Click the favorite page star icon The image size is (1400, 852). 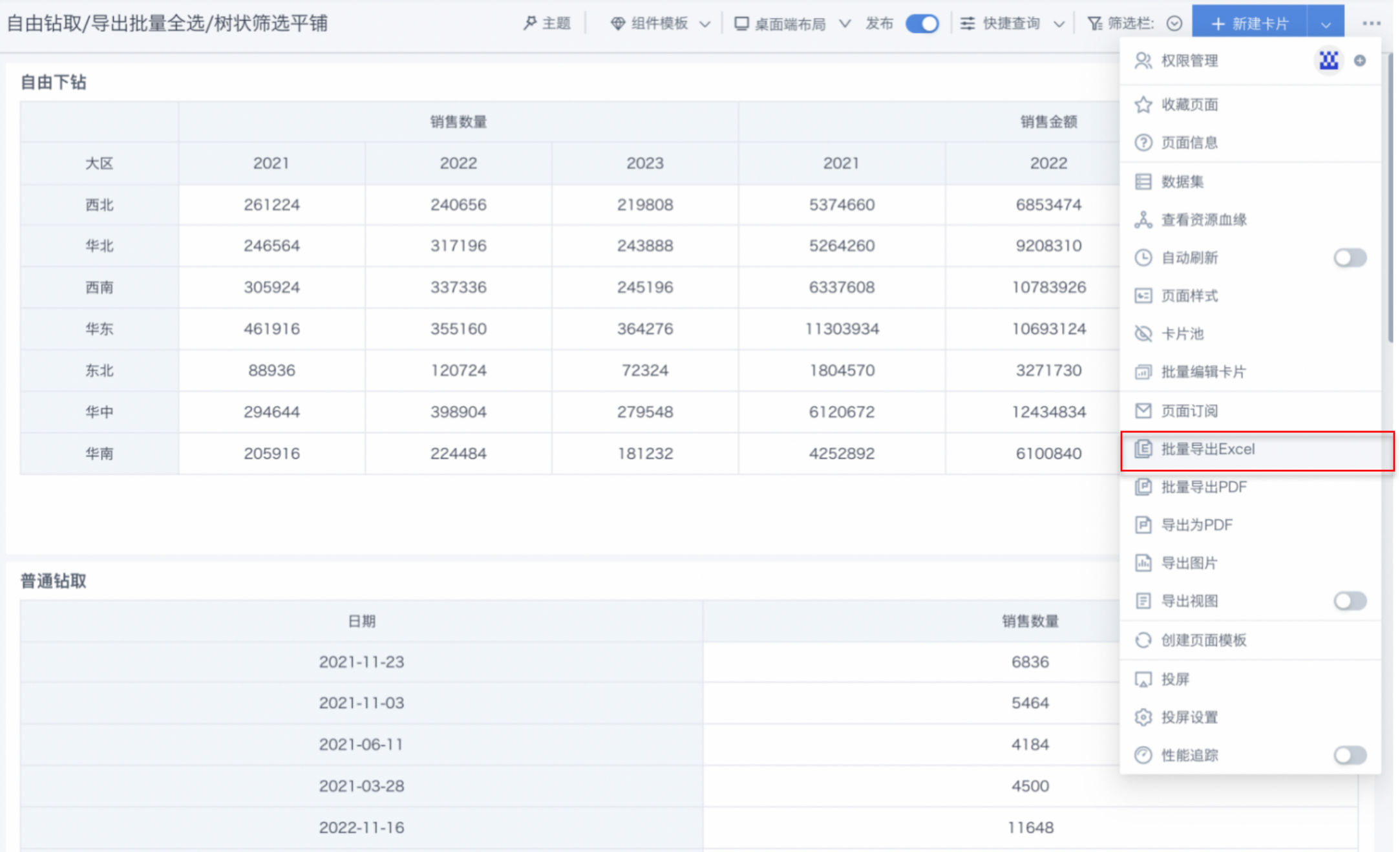1143,105
